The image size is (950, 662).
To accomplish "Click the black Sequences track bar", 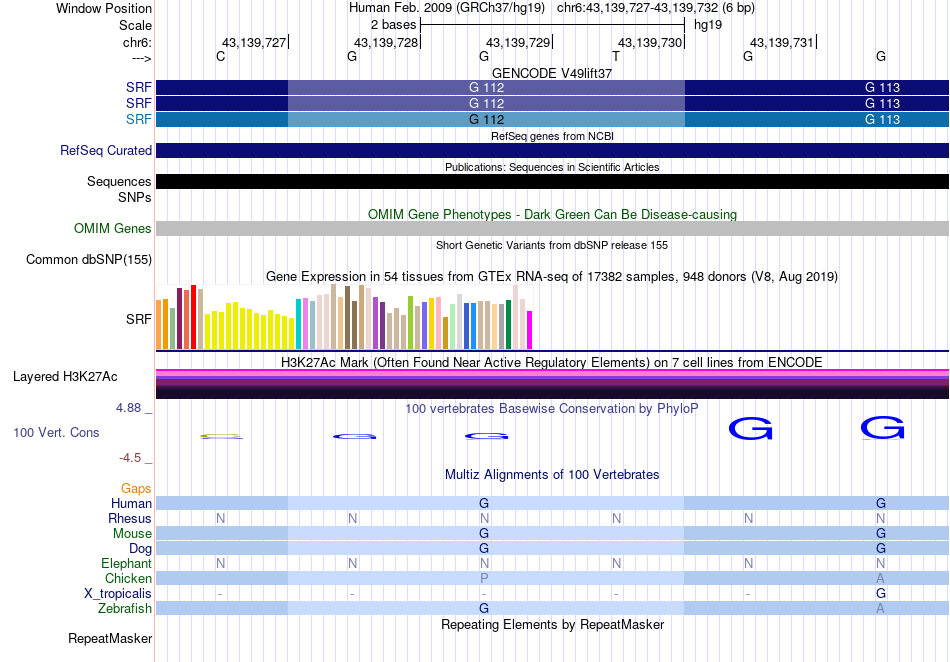I will click(x=552, y=181).
